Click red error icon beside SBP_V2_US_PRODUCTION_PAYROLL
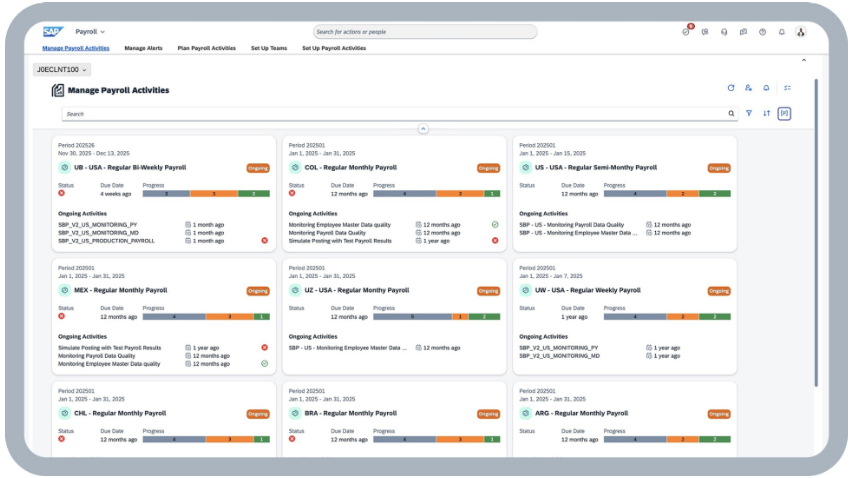Viewport: 852px width, 478px height. tap(265, 241)
